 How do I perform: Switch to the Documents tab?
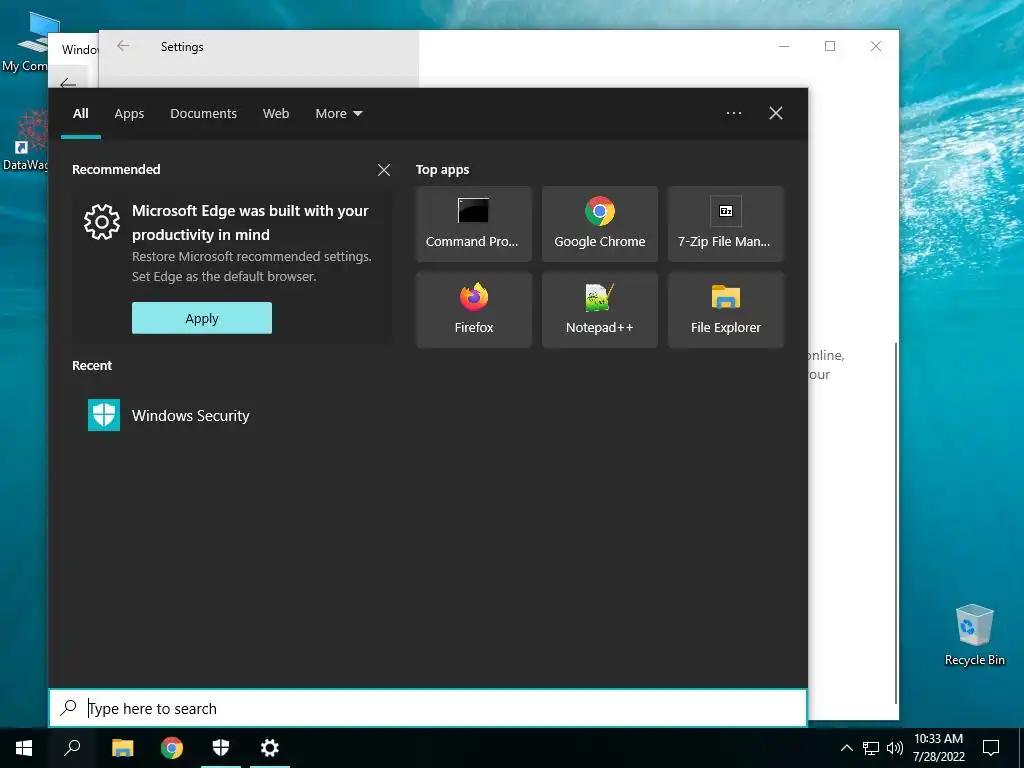203,114
